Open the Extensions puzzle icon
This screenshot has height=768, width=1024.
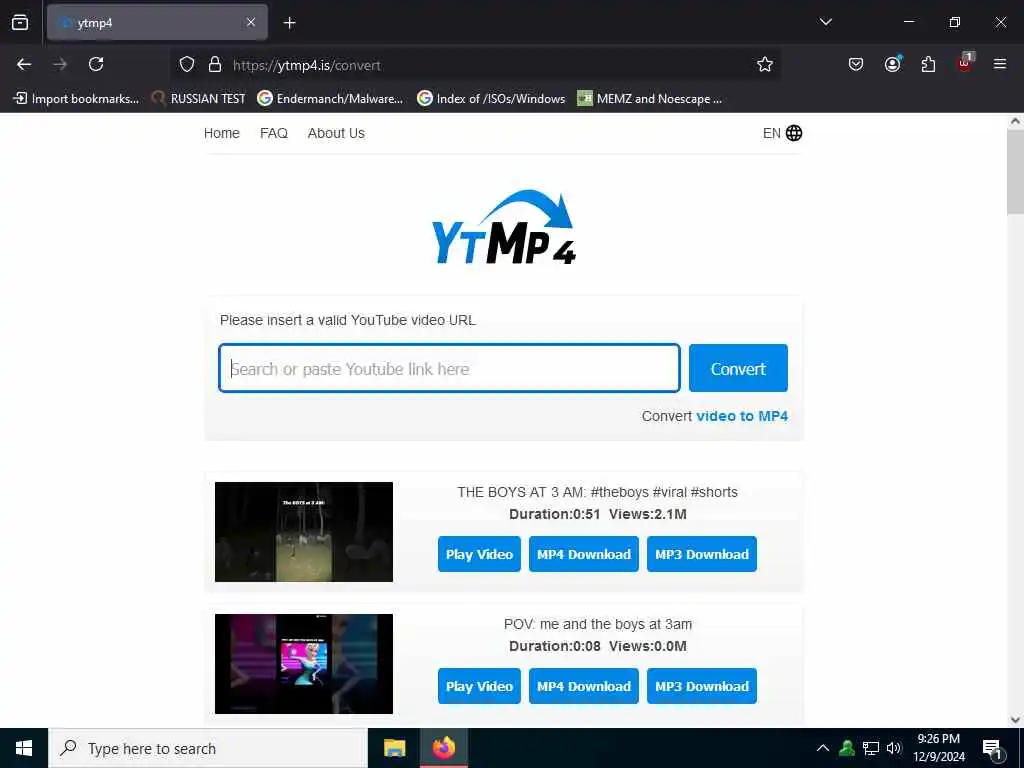tap(928, 64)
